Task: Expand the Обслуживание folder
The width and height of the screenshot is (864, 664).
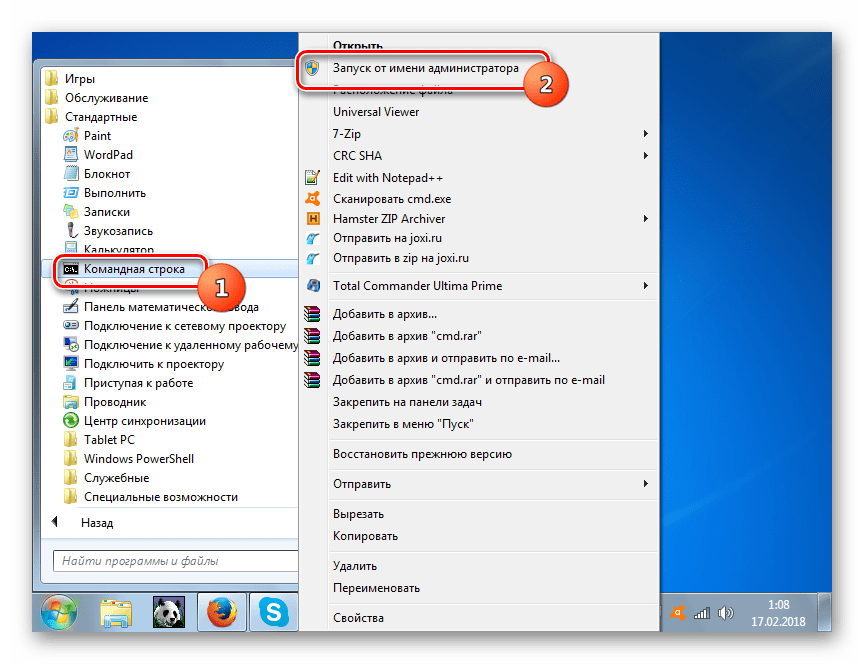Action: point(106,98)
